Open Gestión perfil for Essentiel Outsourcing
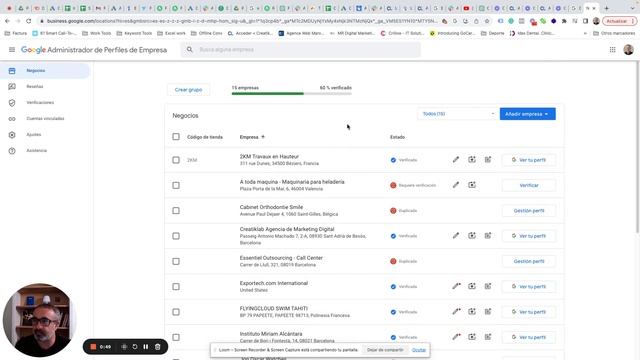Screen dimensions: 640x360 [x=529, y=261]
